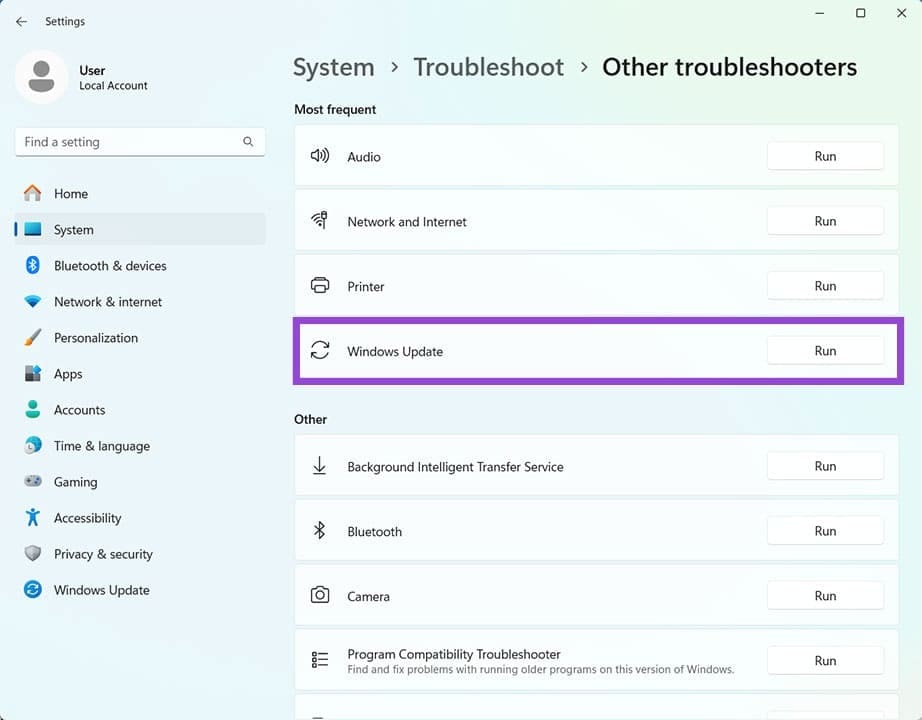The image size is (922, 720).
Task: Open Troubleshoot from the breadcrumb
Action: click(488, 66)
